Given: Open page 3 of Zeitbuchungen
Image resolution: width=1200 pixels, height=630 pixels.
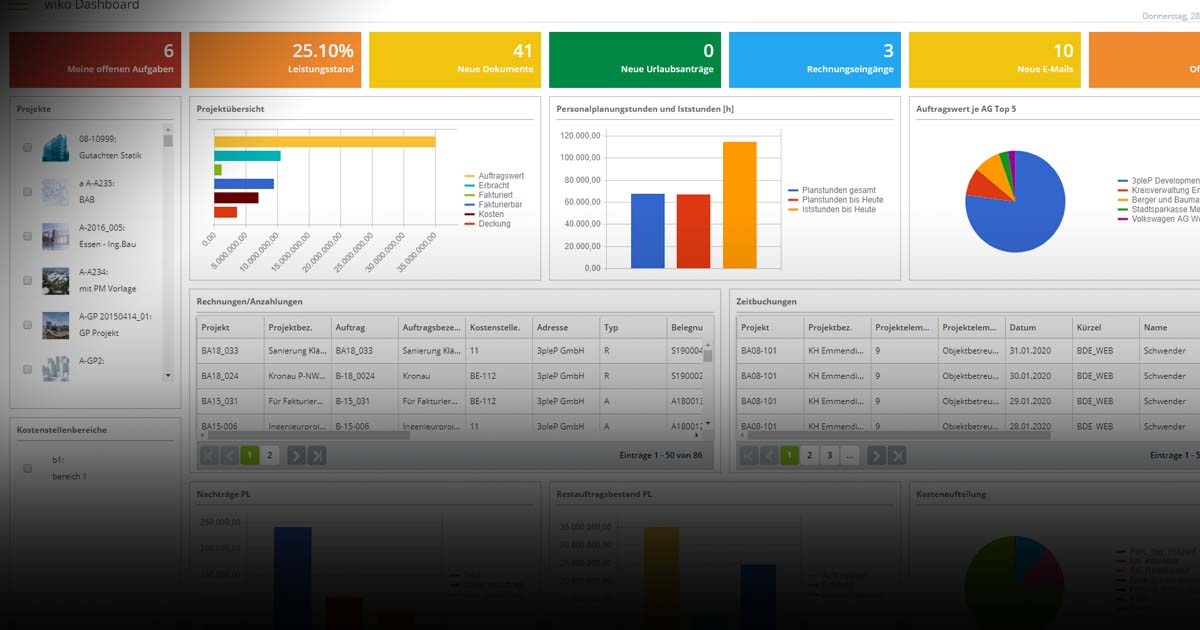Looking at the screenshot, I should pos(829,456).
